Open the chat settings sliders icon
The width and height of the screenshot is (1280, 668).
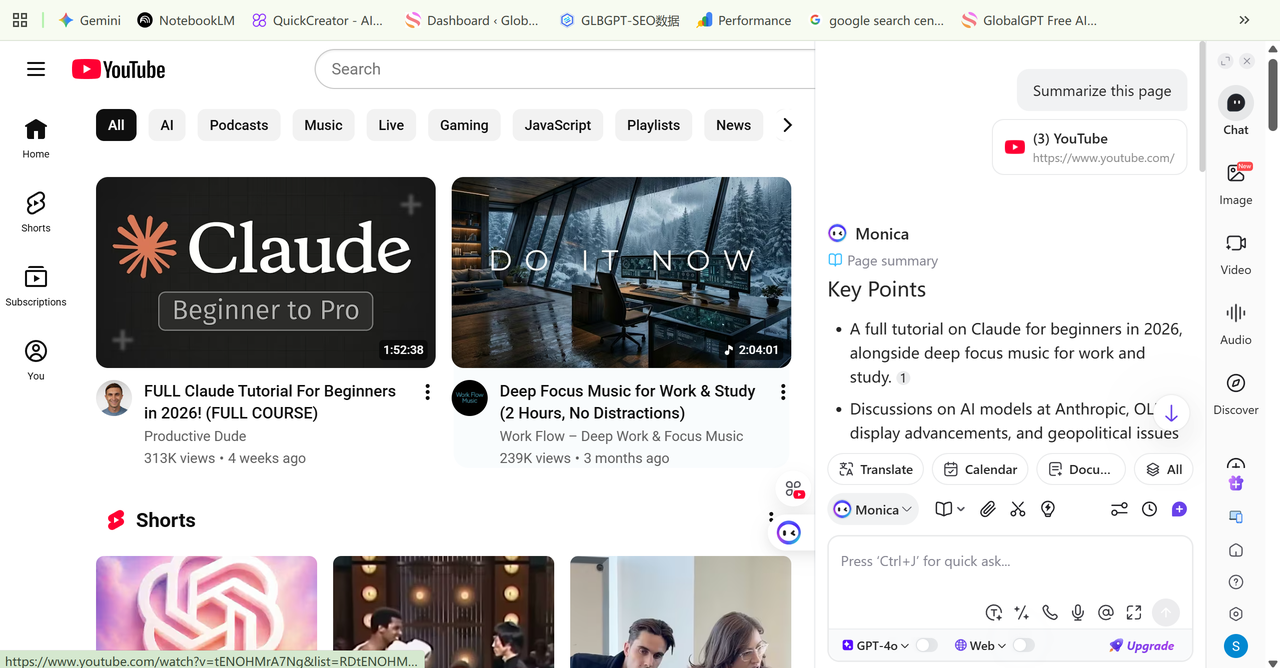point(1119,509)
